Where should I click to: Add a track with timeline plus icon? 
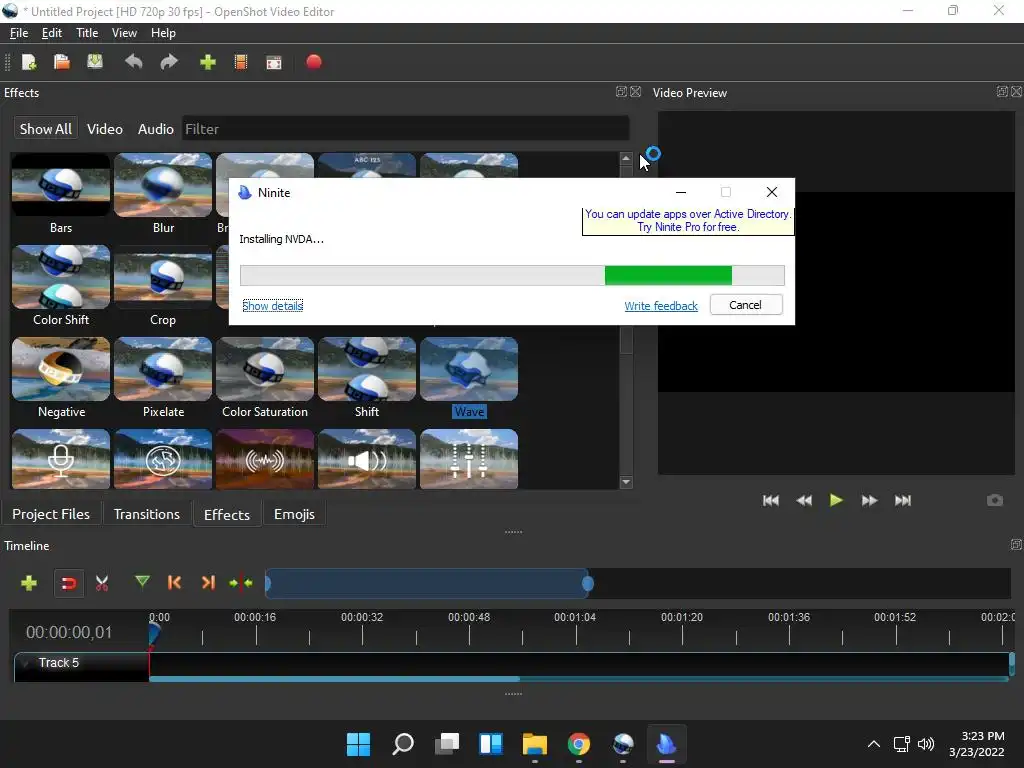coord(29,583)
